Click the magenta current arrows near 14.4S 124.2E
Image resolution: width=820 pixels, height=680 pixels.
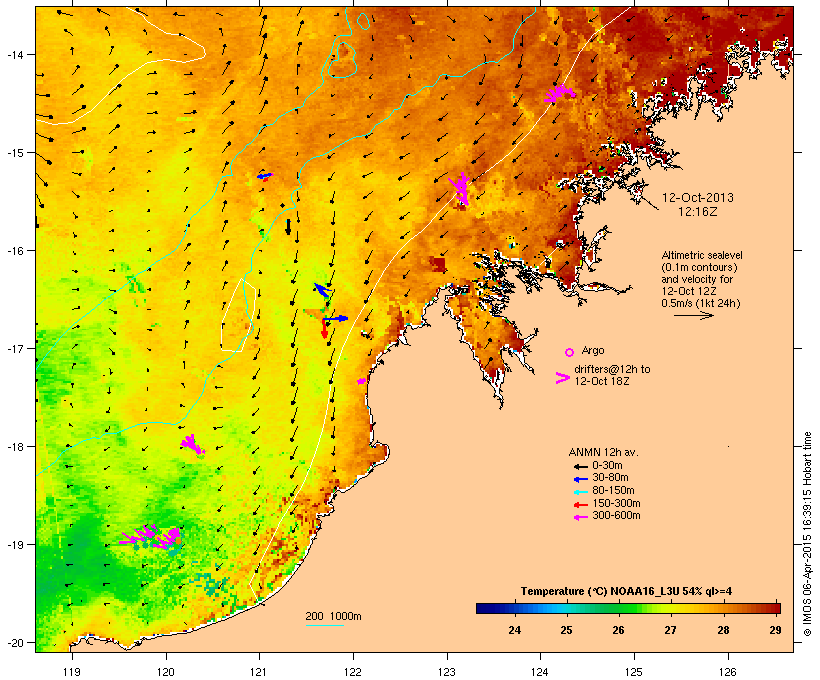pos(559,94)
